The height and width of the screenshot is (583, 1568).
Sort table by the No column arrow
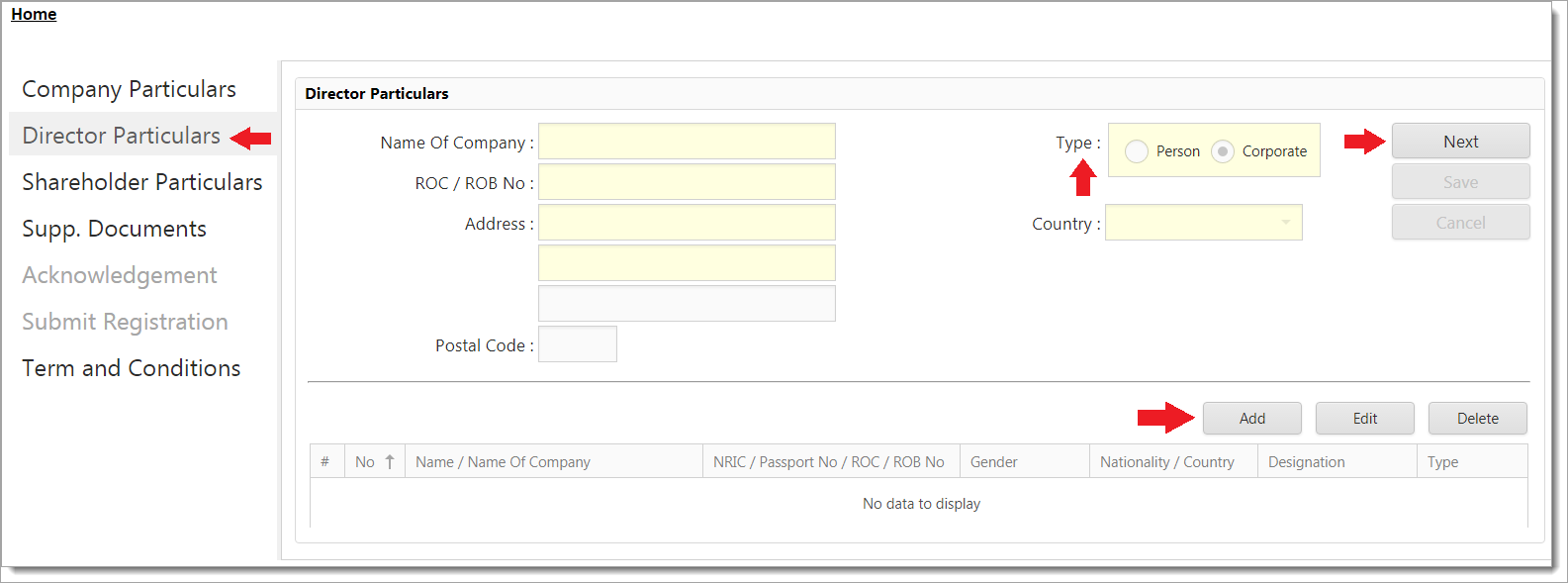tap(389, 462)
